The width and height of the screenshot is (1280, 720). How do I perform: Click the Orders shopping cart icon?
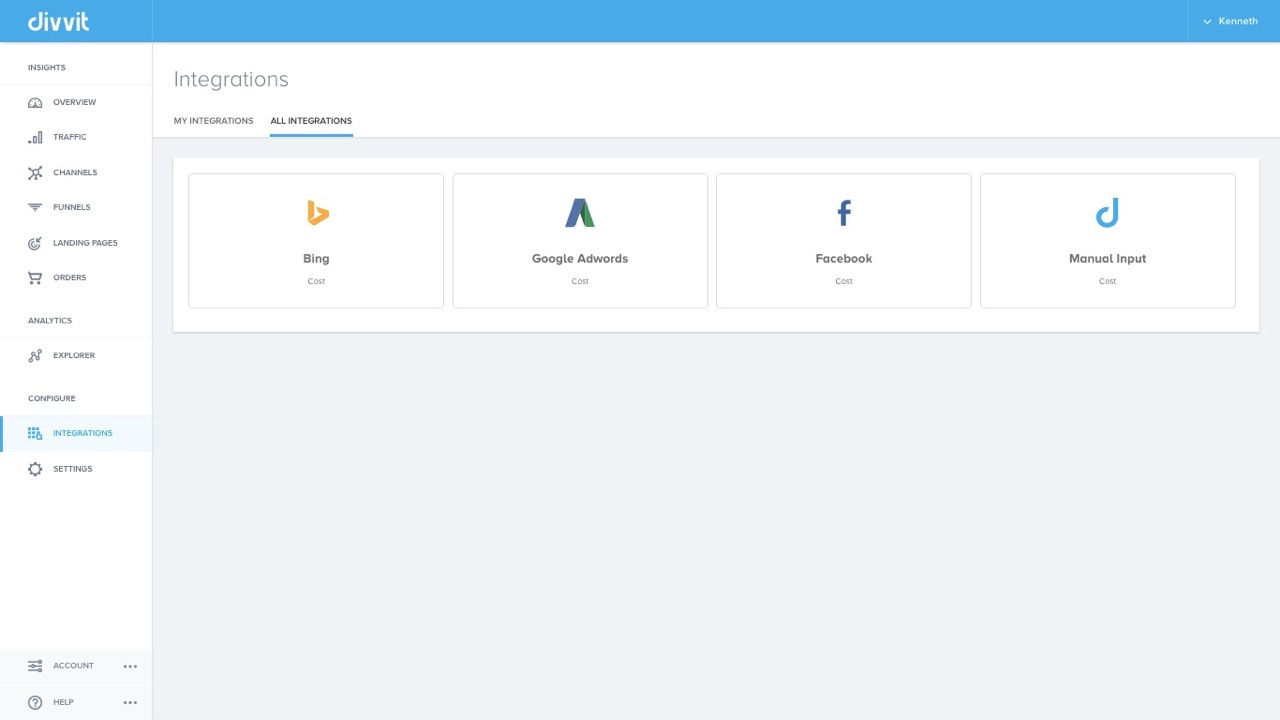click(35, 278)
